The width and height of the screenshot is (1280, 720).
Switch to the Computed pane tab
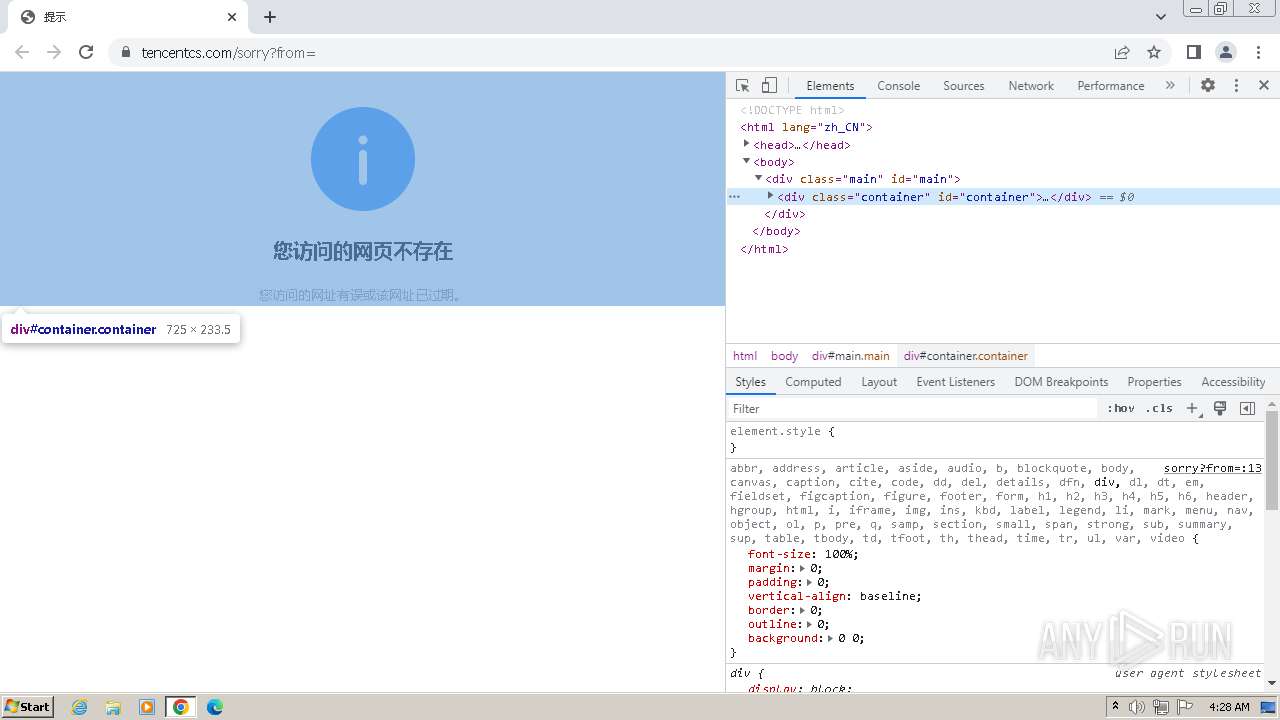pyautogui.click(x=813, y=382)
